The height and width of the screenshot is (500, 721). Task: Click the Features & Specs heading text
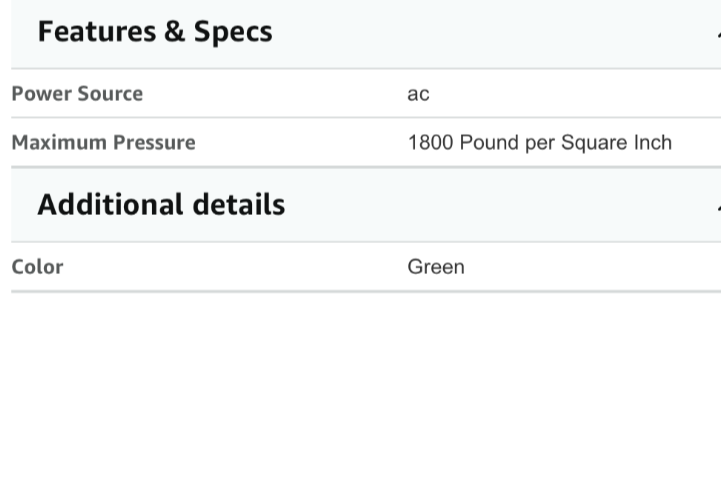tap(155, 32)
